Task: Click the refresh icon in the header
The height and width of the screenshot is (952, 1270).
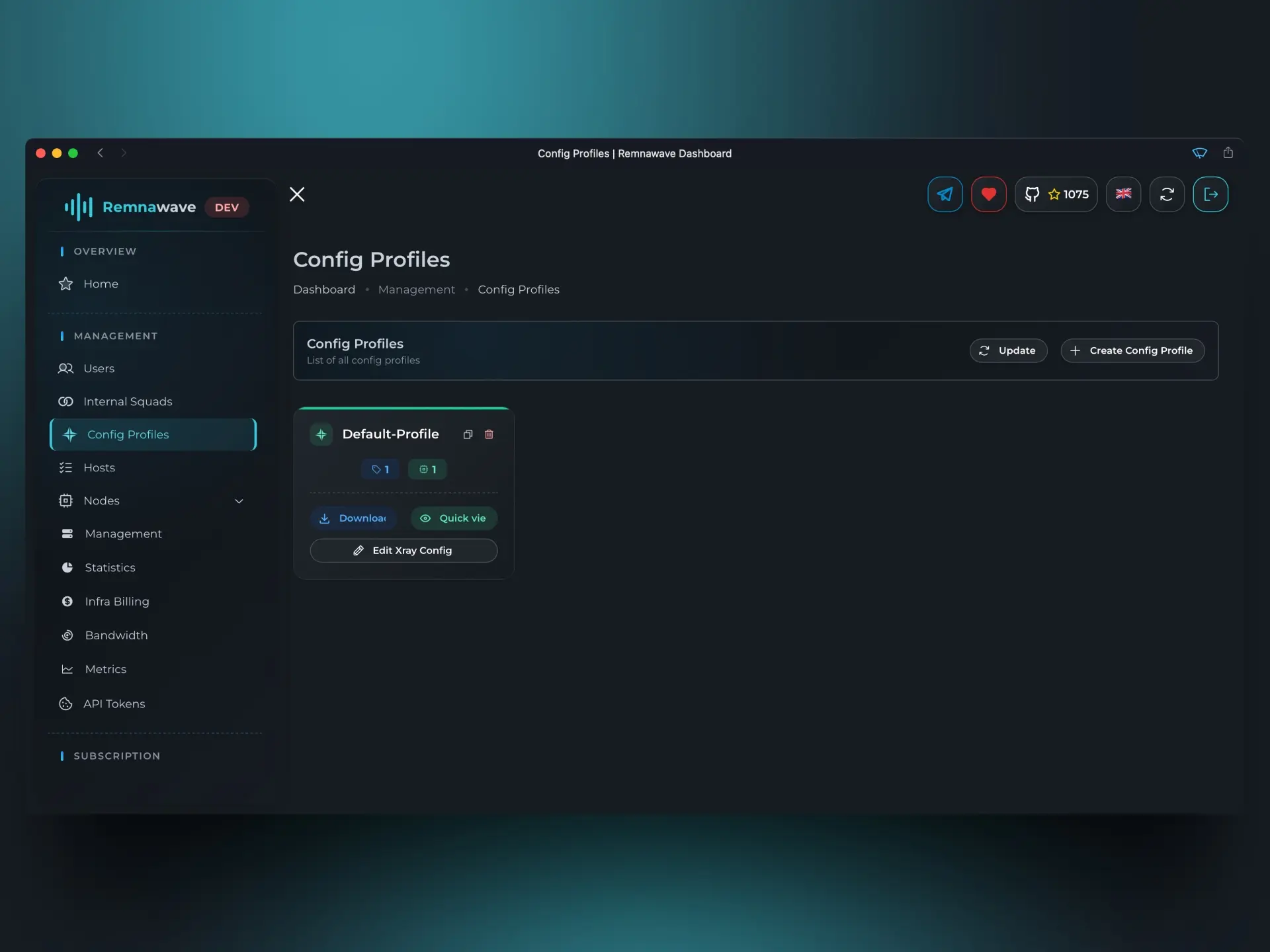Action: [1167, 194]
